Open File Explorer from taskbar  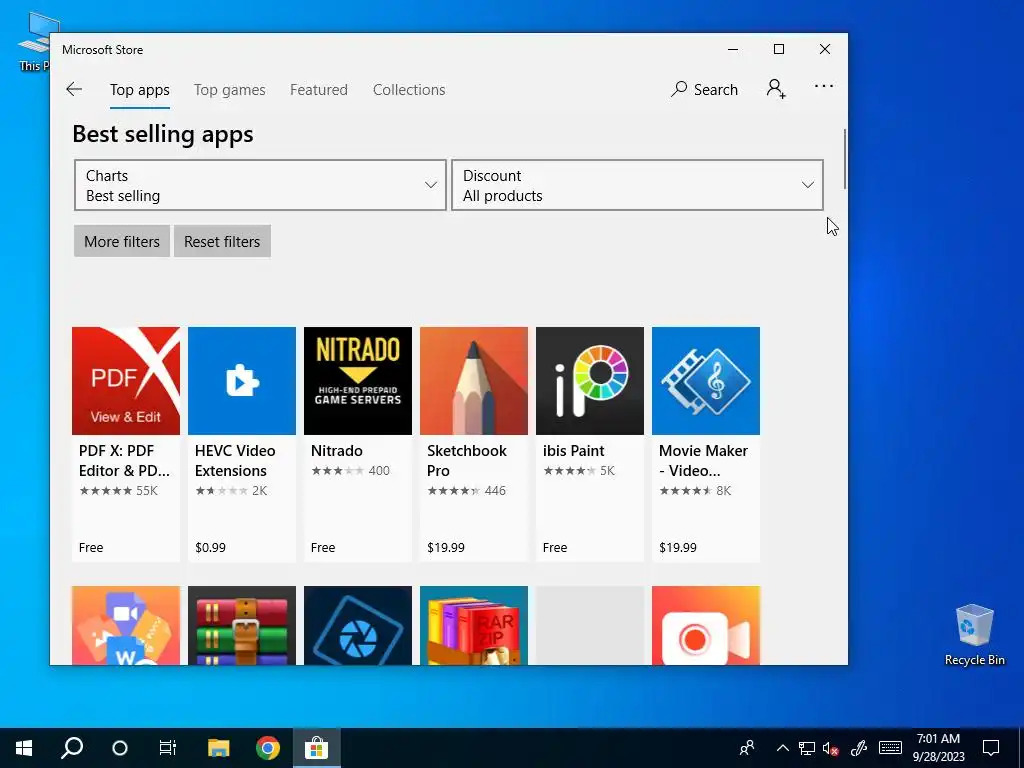coord(219,748)
